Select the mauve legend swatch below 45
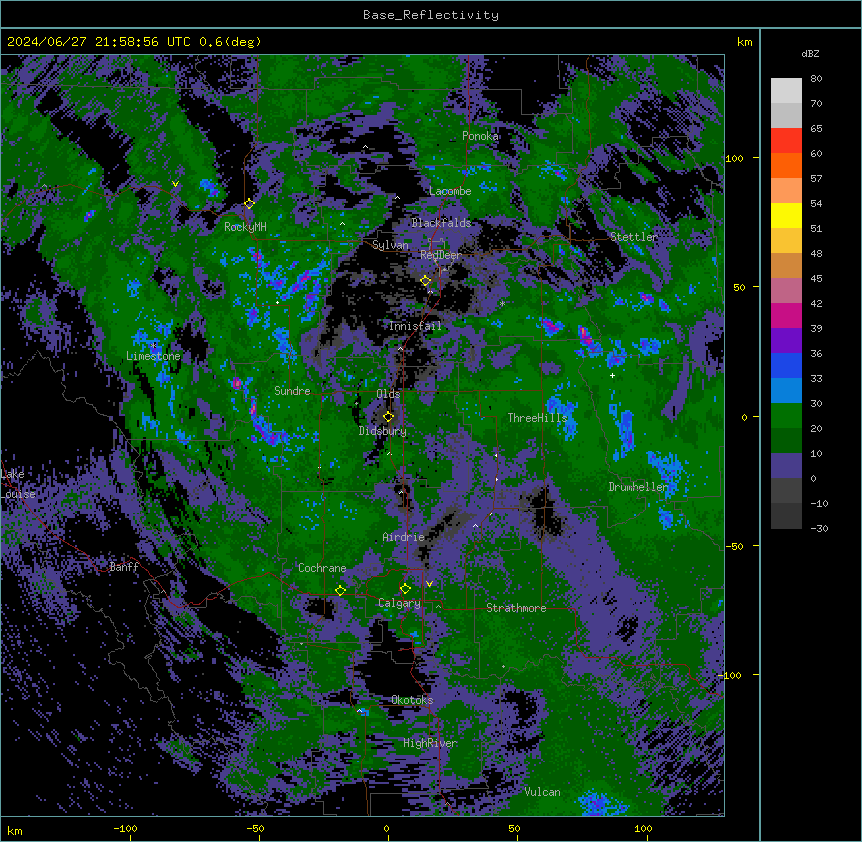Viewport: 862px width, 842px height. click(x=786, y=291)
